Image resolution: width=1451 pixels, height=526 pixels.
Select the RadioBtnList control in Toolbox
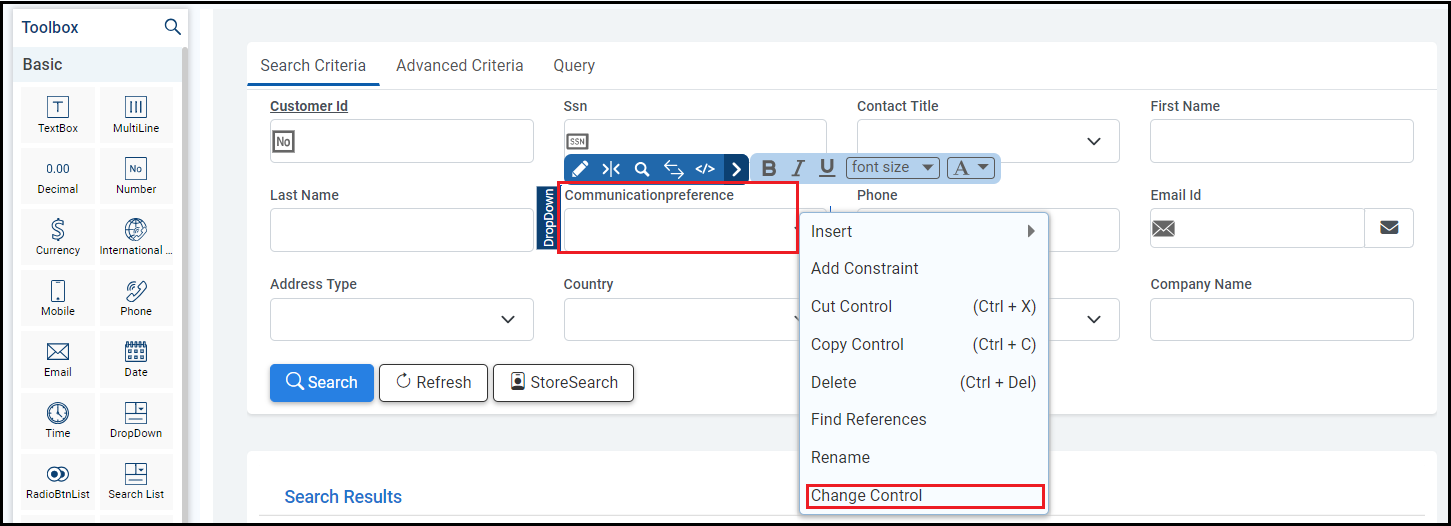[x=58, y=481]
